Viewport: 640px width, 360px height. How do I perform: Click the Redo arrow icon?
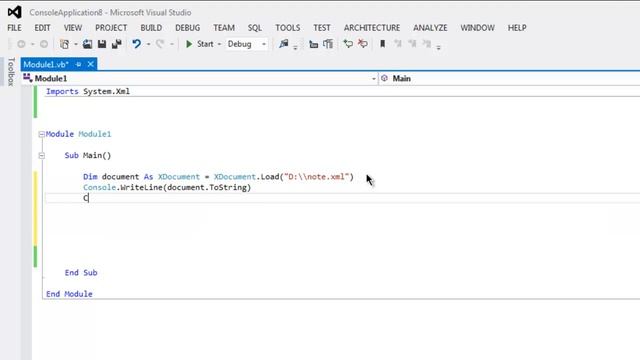coord(160,44)
